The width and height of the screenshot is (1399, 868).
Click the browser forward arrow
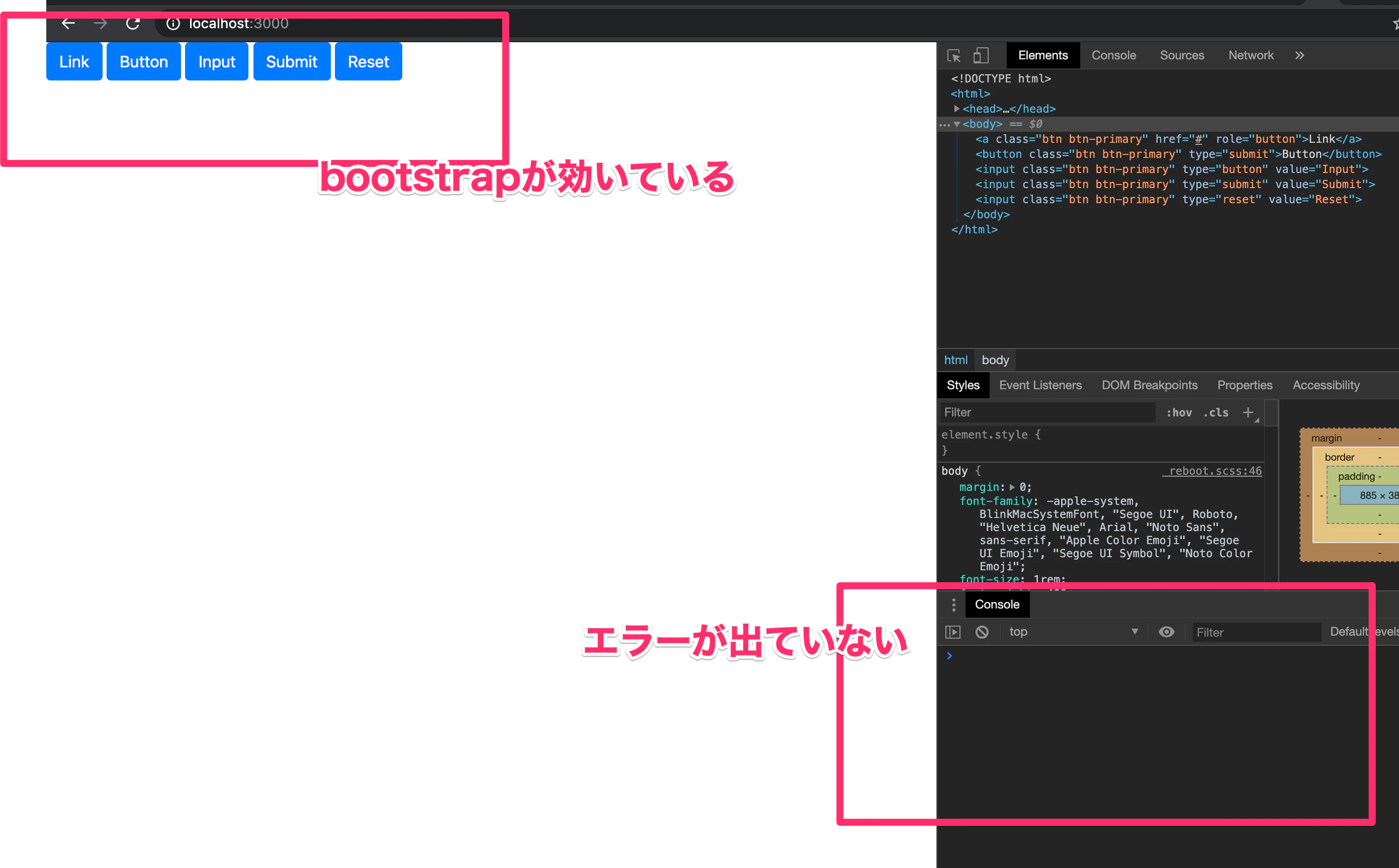(x=101, y=24)
